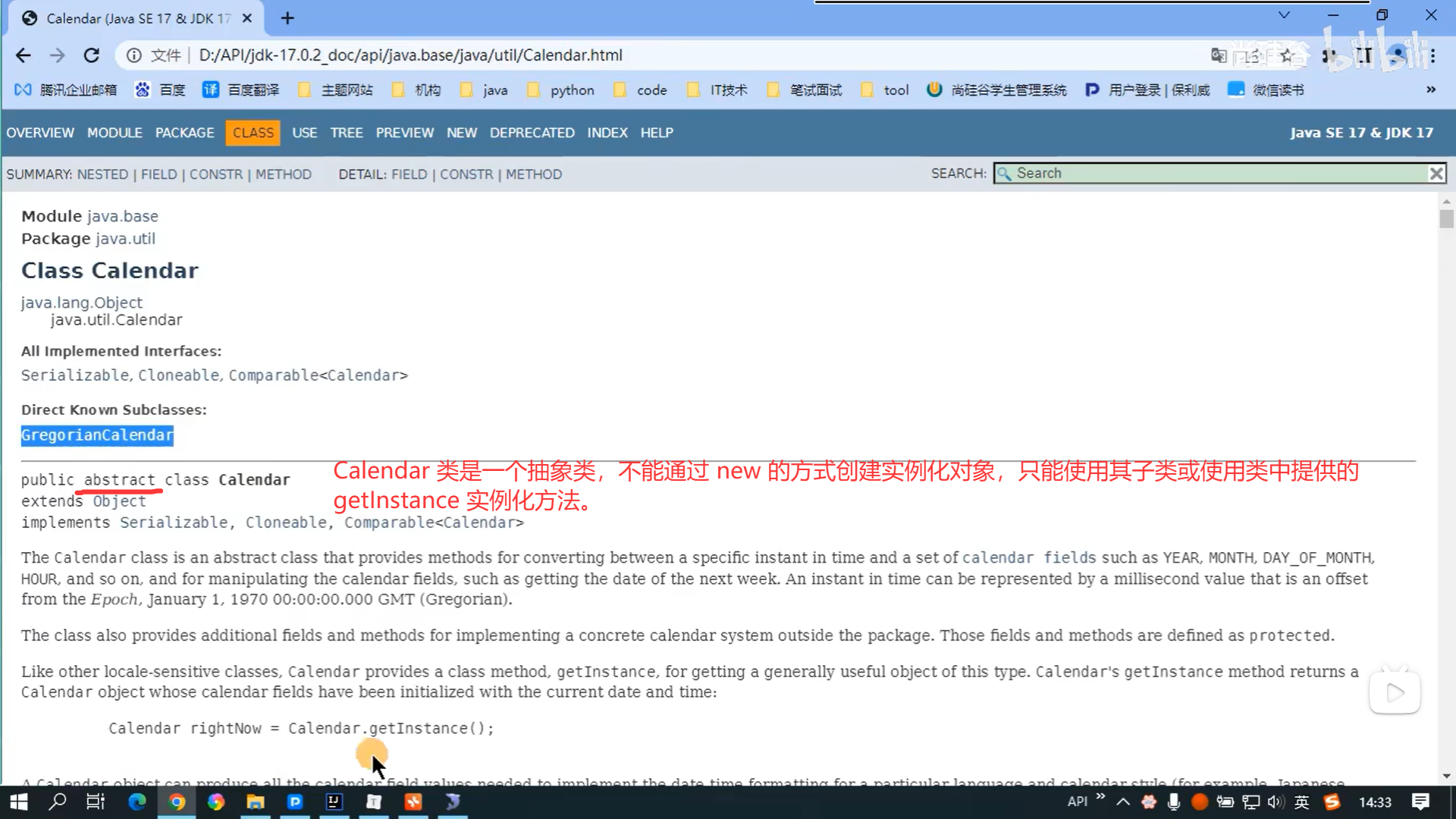Clear the search box with X icon
Image resolution: width=1456 pixels, height=819 pixels.
(1436, 174)
